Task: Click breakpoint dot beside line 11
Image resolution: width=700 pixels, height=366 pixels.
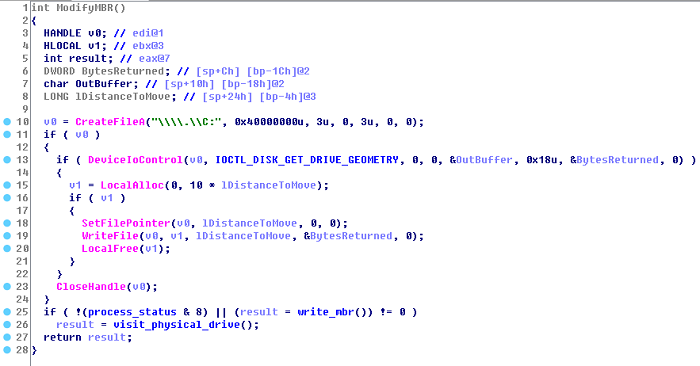Action: point(7,134)
